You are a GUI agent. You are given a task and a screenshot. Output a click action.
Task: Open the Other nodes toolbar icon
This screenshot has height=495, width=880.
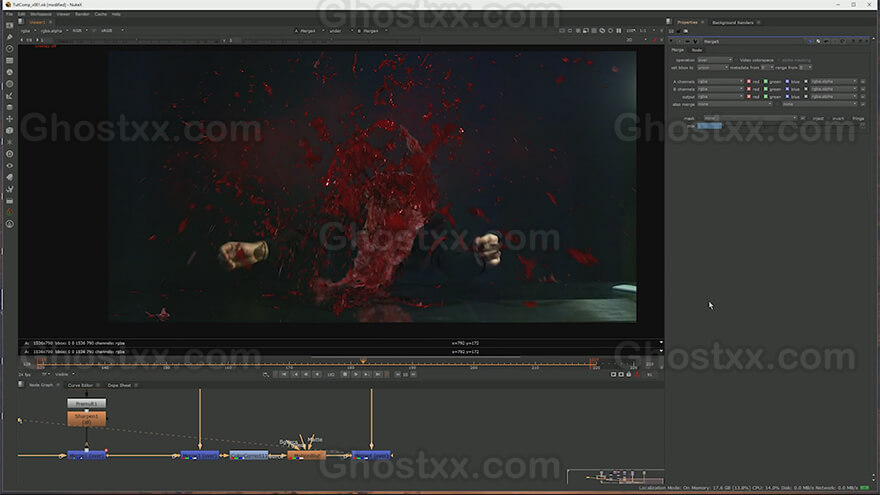point(10,201)
